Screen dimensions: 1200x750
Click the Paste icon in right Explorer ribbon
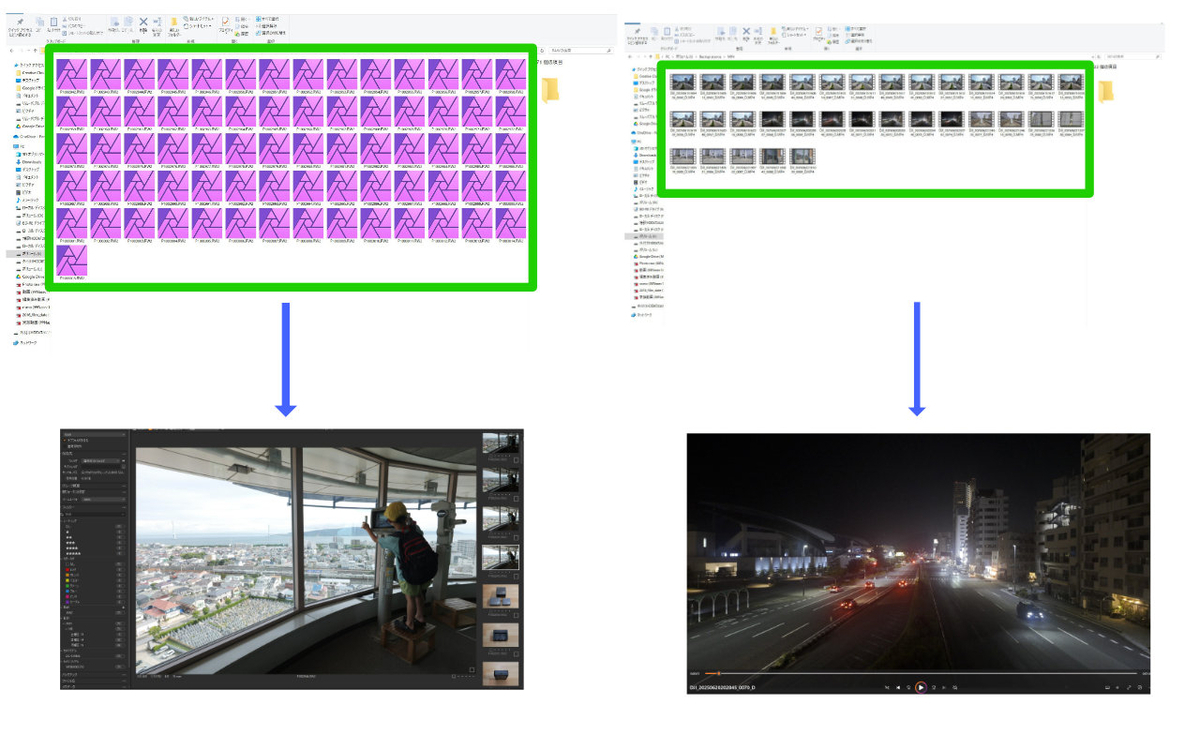(x=667, y=32)
